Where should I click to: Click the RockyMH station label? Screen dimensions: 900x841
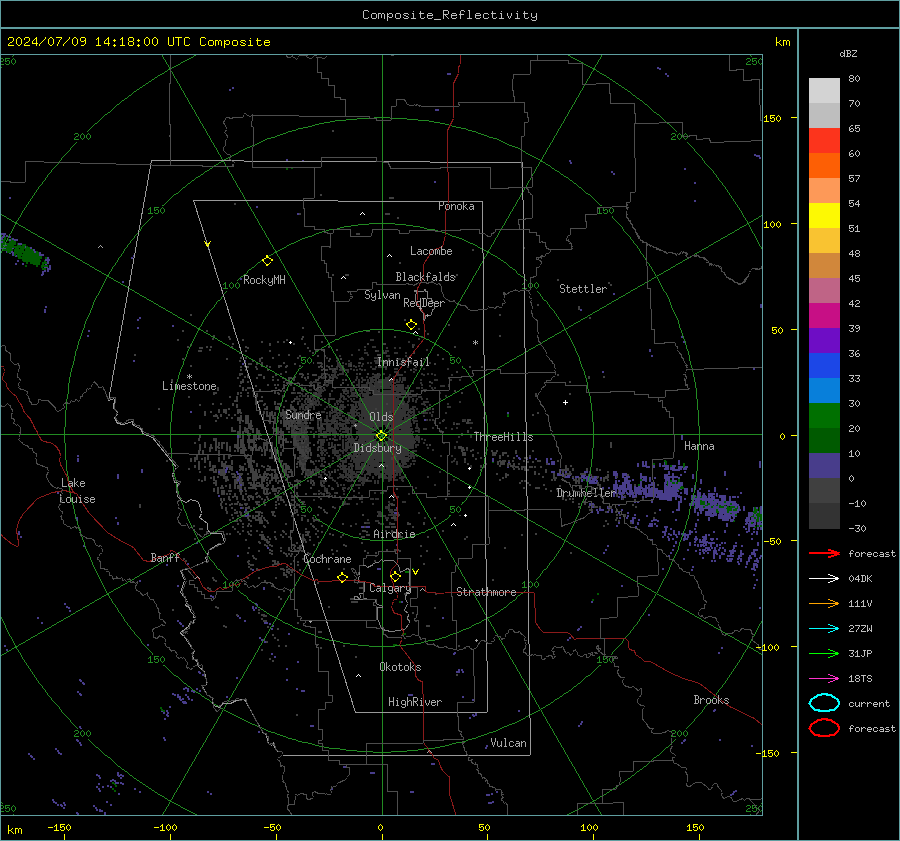point(264,280)
